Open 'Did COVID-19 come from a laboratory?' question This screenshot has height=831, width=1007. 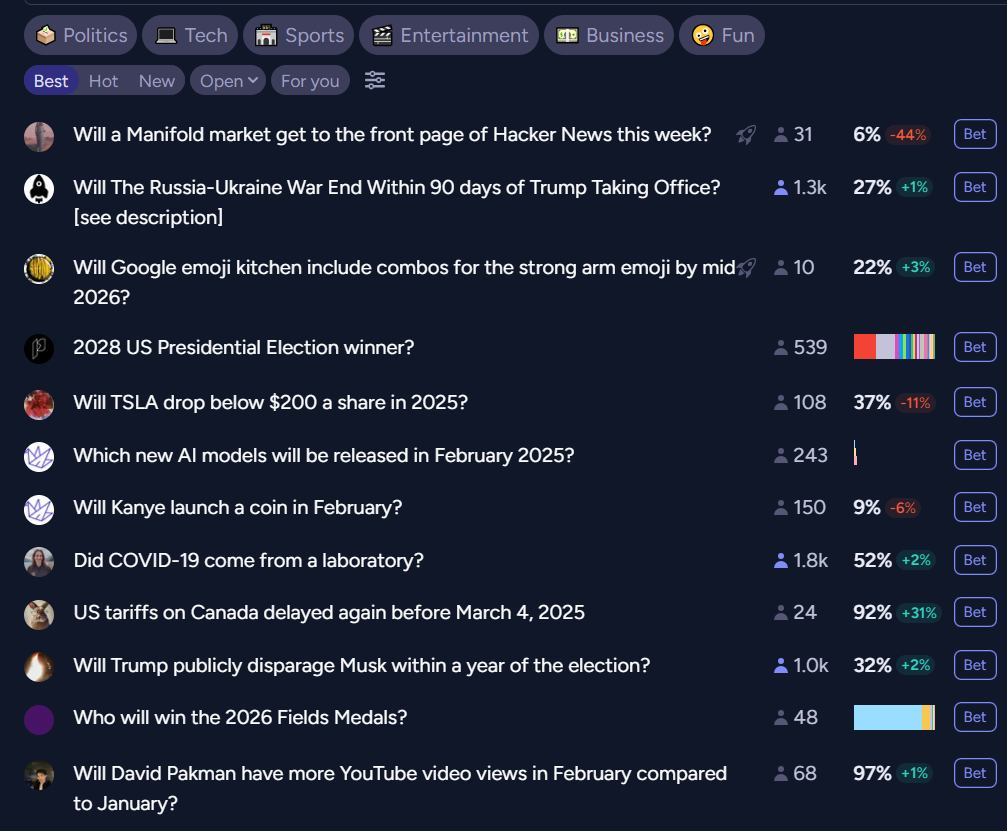pos(249,561)
